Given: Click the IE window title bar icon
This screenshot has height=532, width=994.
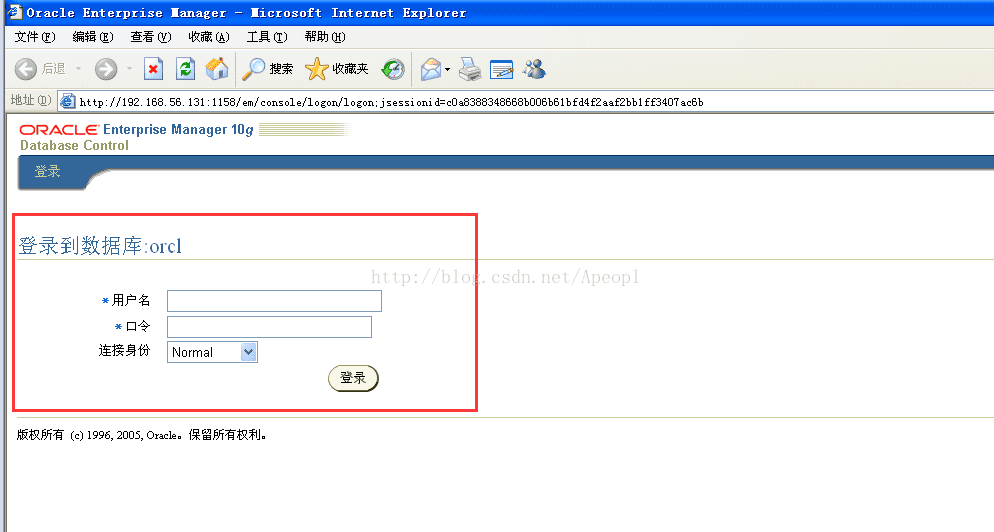Looking at the screenshot, I should (x=15, y=12).
